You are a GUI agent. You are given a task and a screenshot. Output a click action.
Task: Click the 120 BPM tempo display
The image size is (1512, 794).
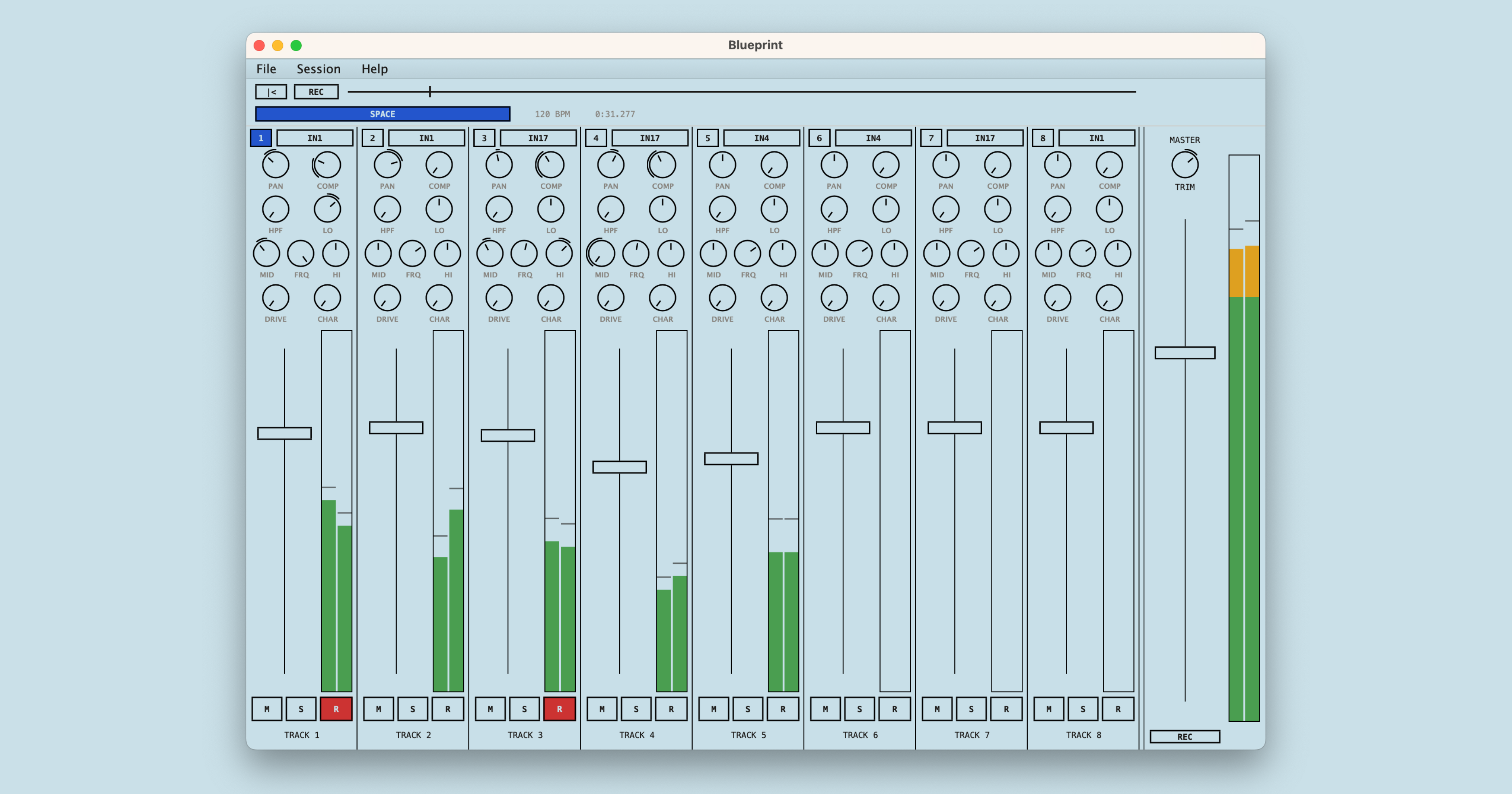coord(552,114)
